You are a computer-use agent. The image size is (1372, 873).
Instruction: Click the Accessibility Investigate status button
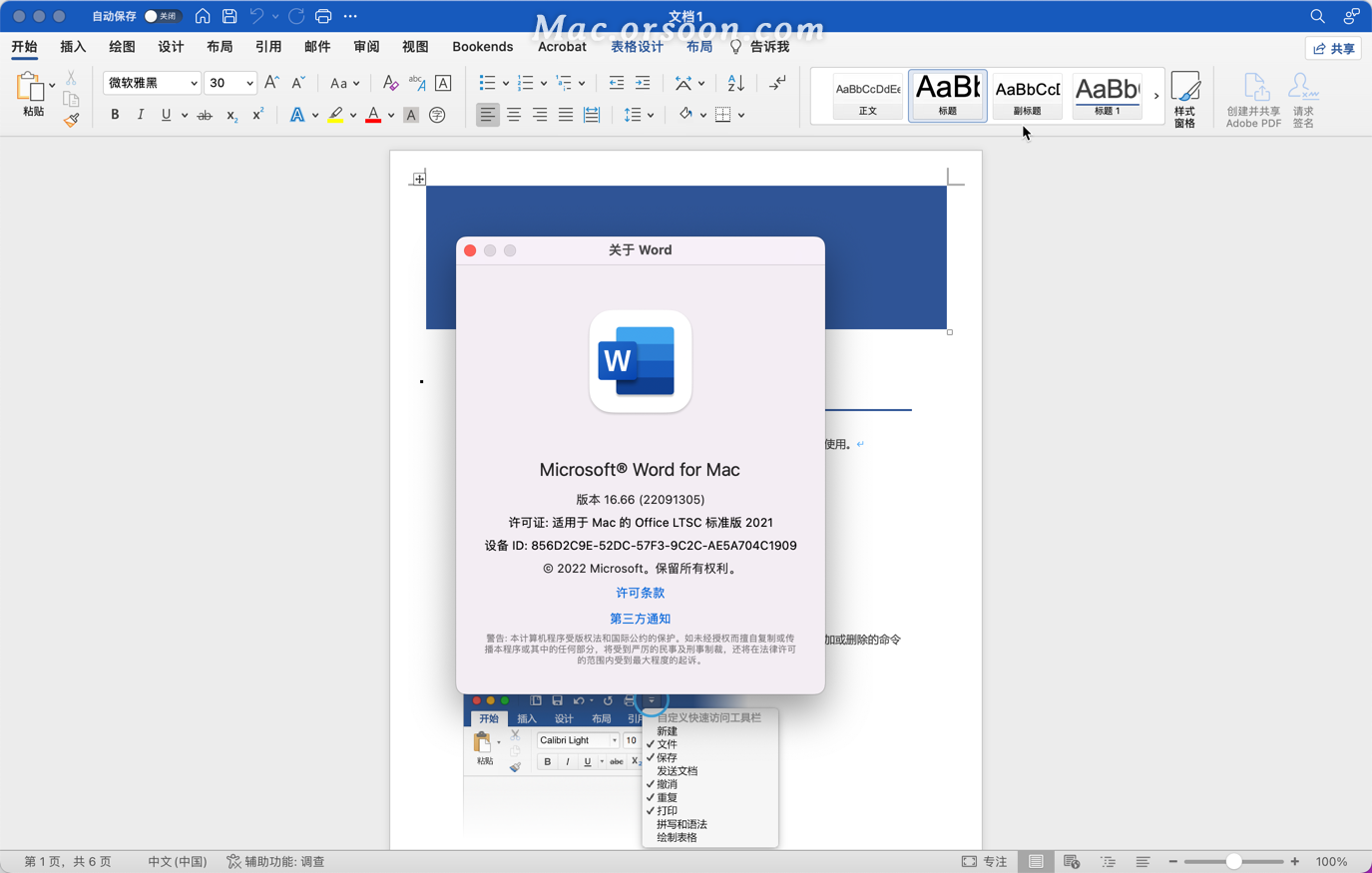[x=275, y=861]
